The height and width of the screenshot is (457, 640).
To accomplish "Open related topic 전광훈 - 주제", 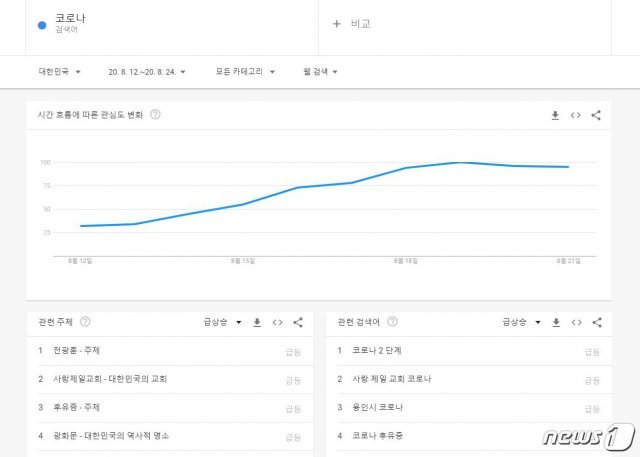I will click(x=77, y=351).
